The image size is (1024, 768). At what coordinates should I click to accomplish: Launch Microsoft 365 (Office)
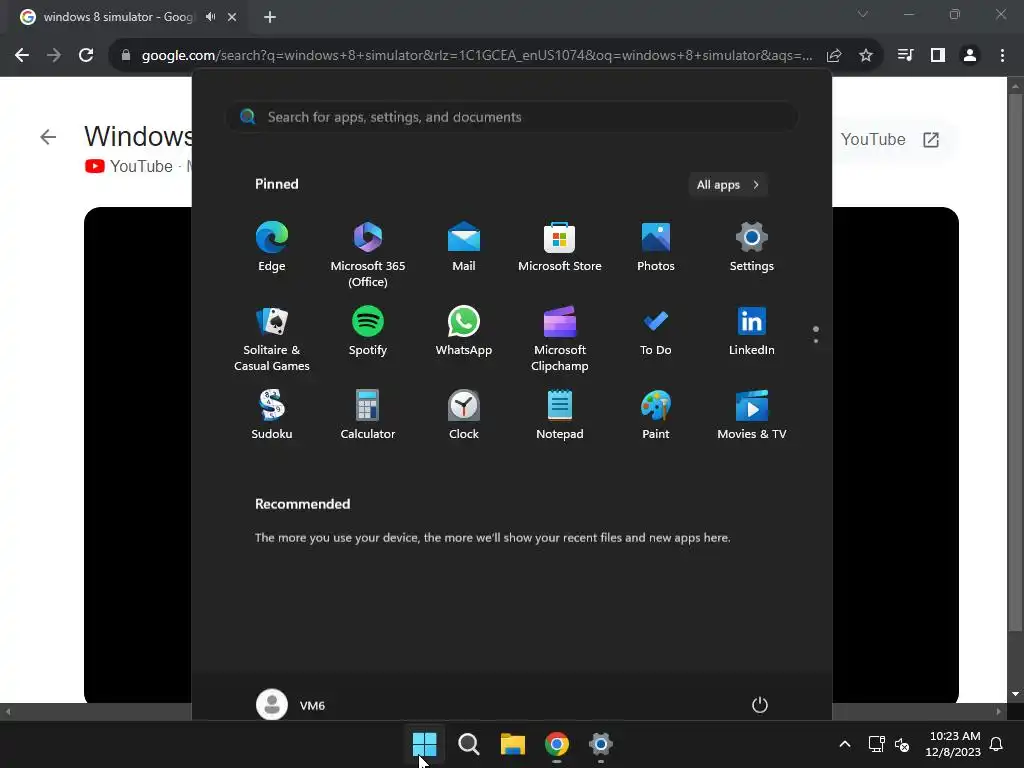pyautogui.click(x=368, y=255)
